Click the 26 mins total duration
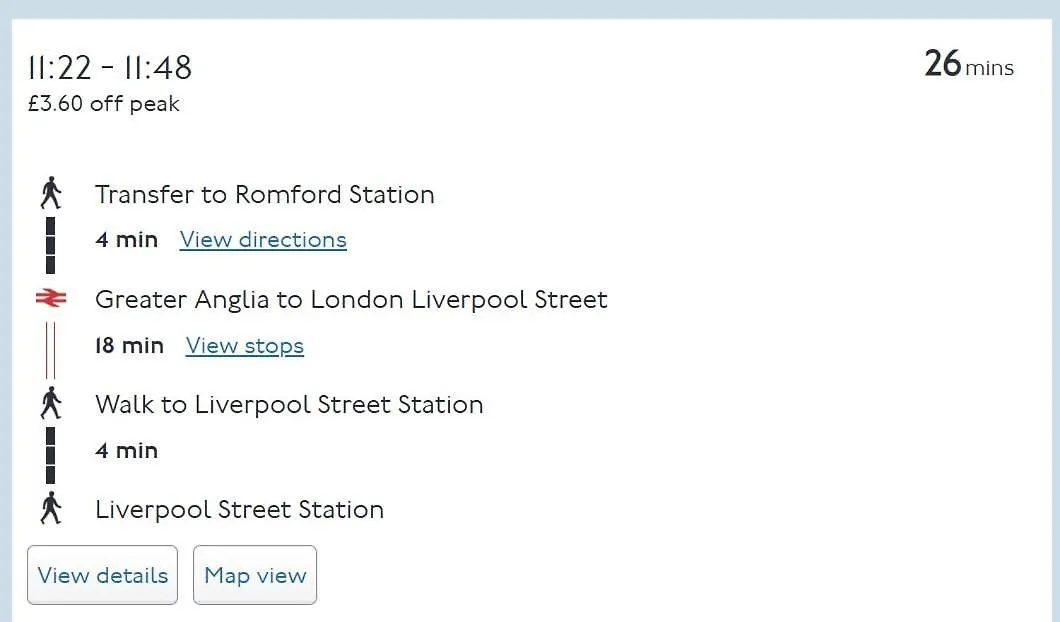The image size is (1060, 622). coord(969,65)
